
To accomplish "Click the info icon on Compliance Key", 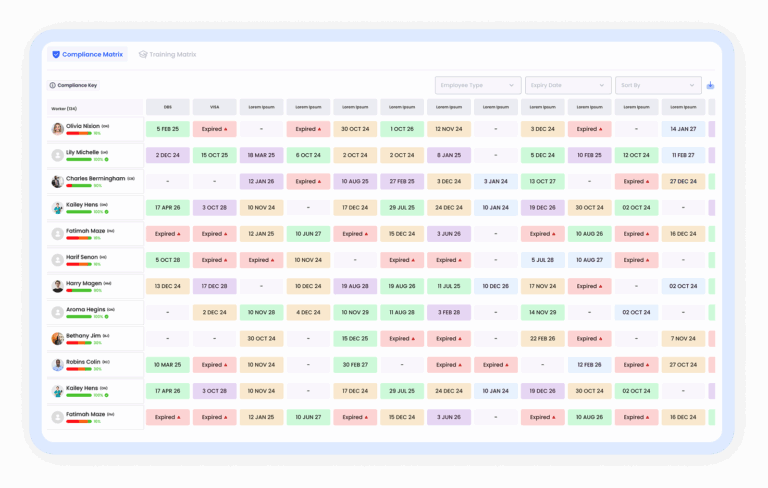I will (x=52, y=86).
